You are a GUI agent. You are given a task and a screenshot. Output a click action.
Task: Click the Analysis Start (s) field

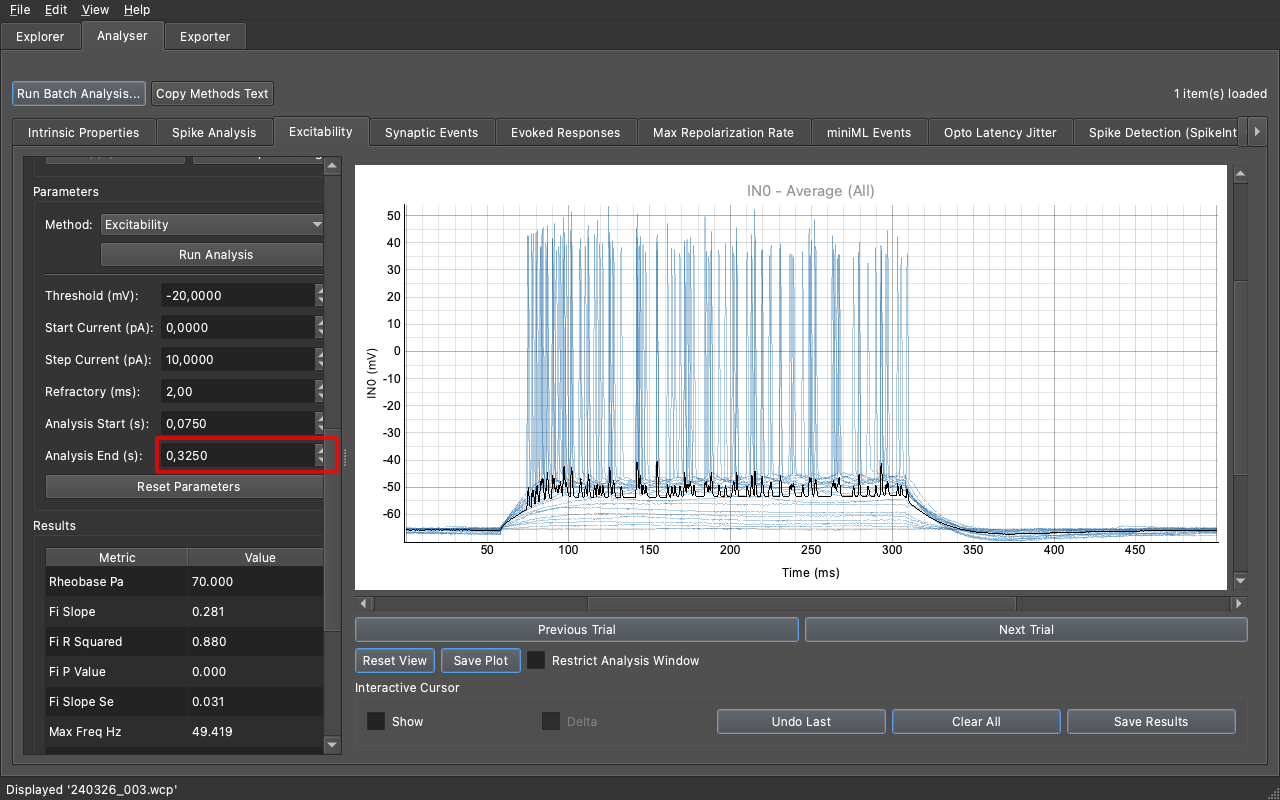237,424
